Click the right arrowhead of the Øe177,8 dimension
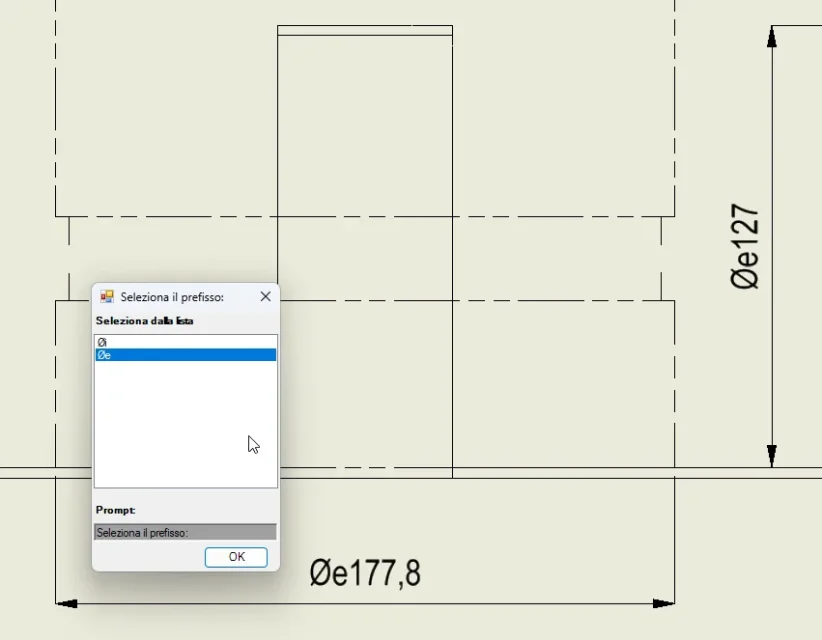The height and width of the screenshot is (640, 822). coord(663,603)
